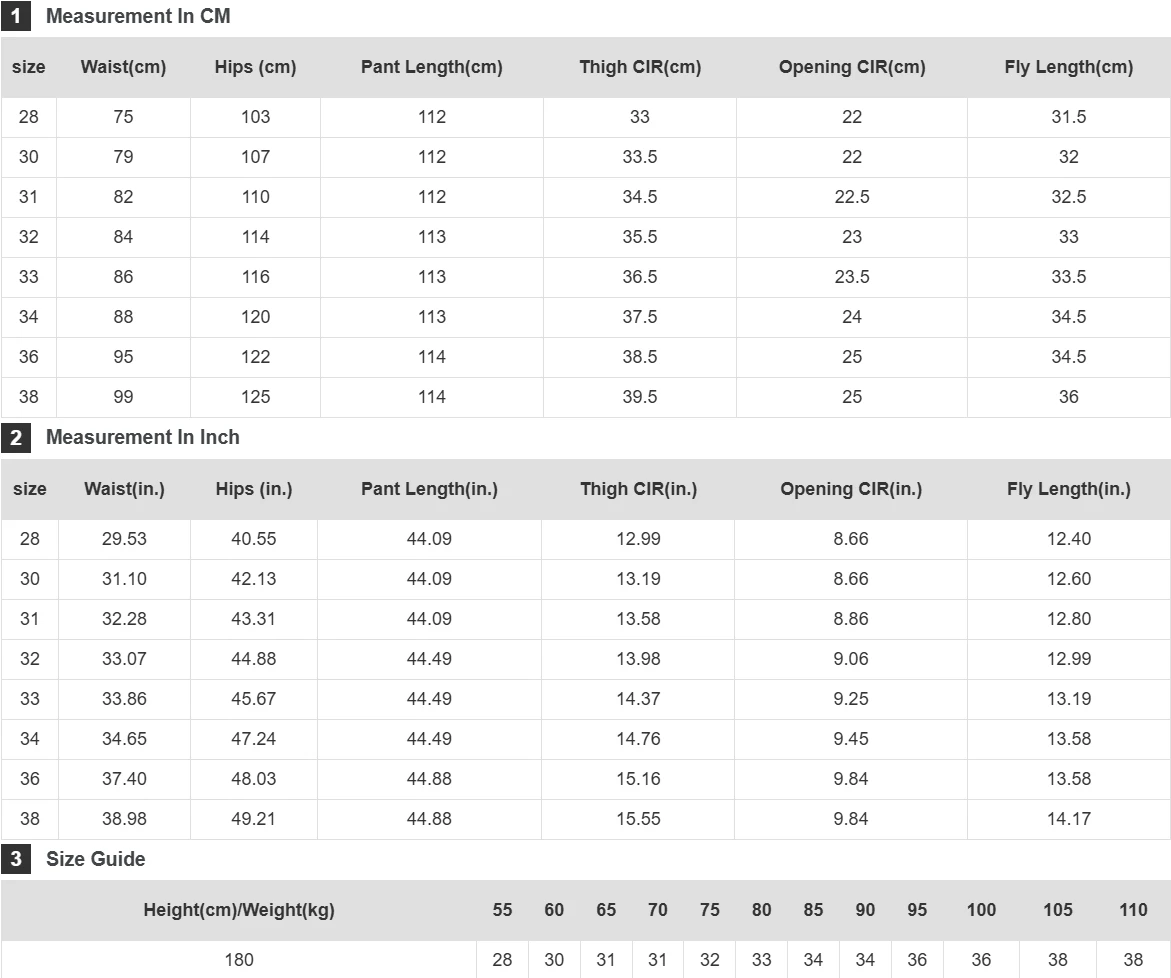The height and width of the screenshot is (978, 1171).
Task: Select fly length value 14.17
Action: [1069, 819]
